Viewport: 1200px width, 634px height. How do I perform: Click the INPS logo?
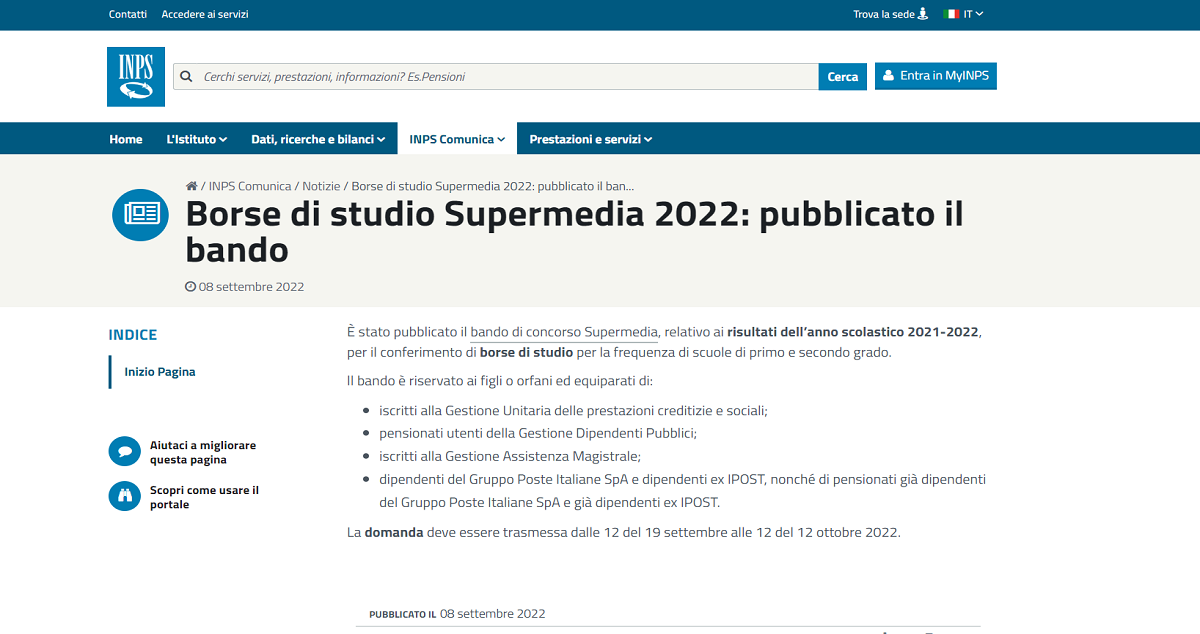(135, 76)
